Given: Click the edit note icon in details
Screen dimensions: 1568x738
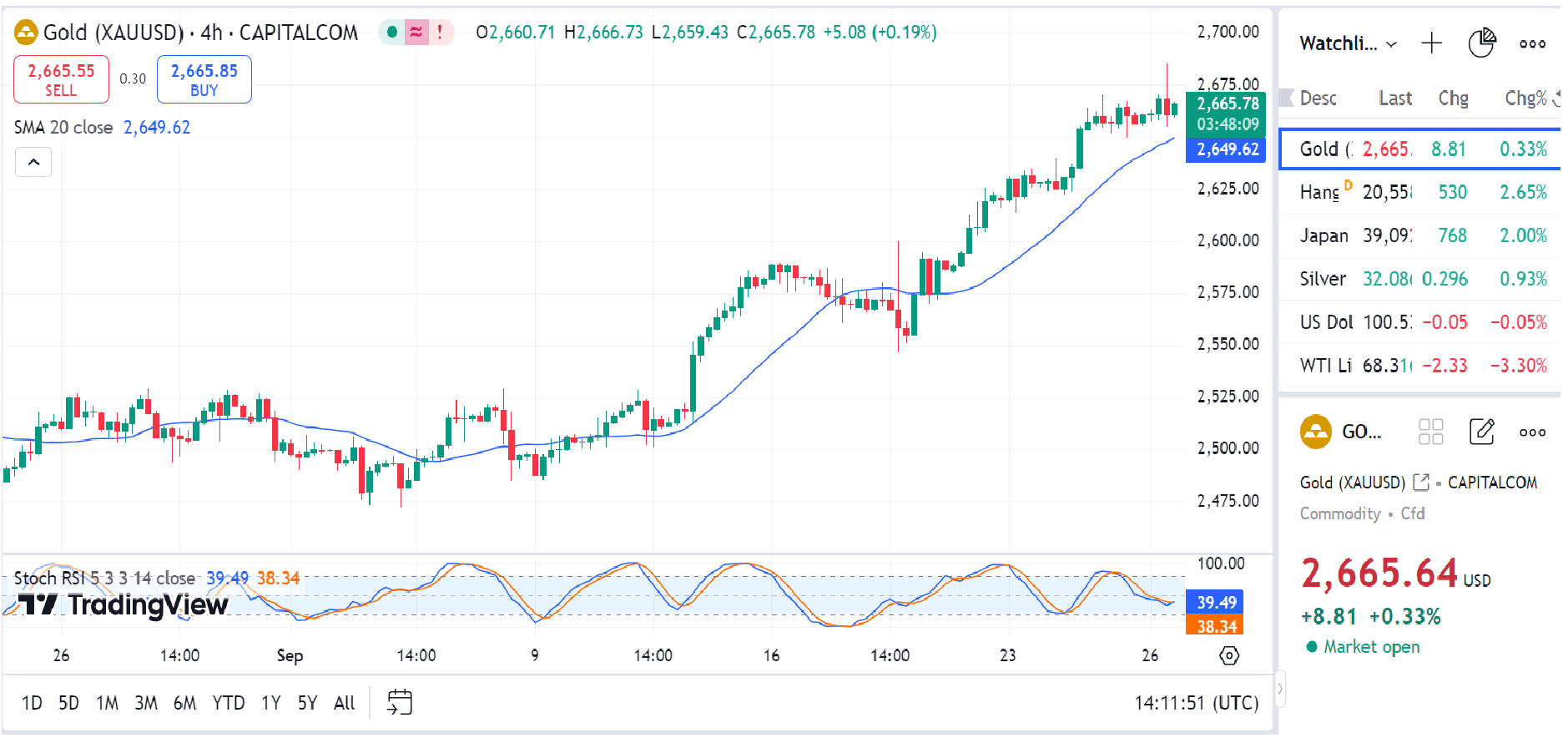Looking at the screenshot, I should 1481,432.
